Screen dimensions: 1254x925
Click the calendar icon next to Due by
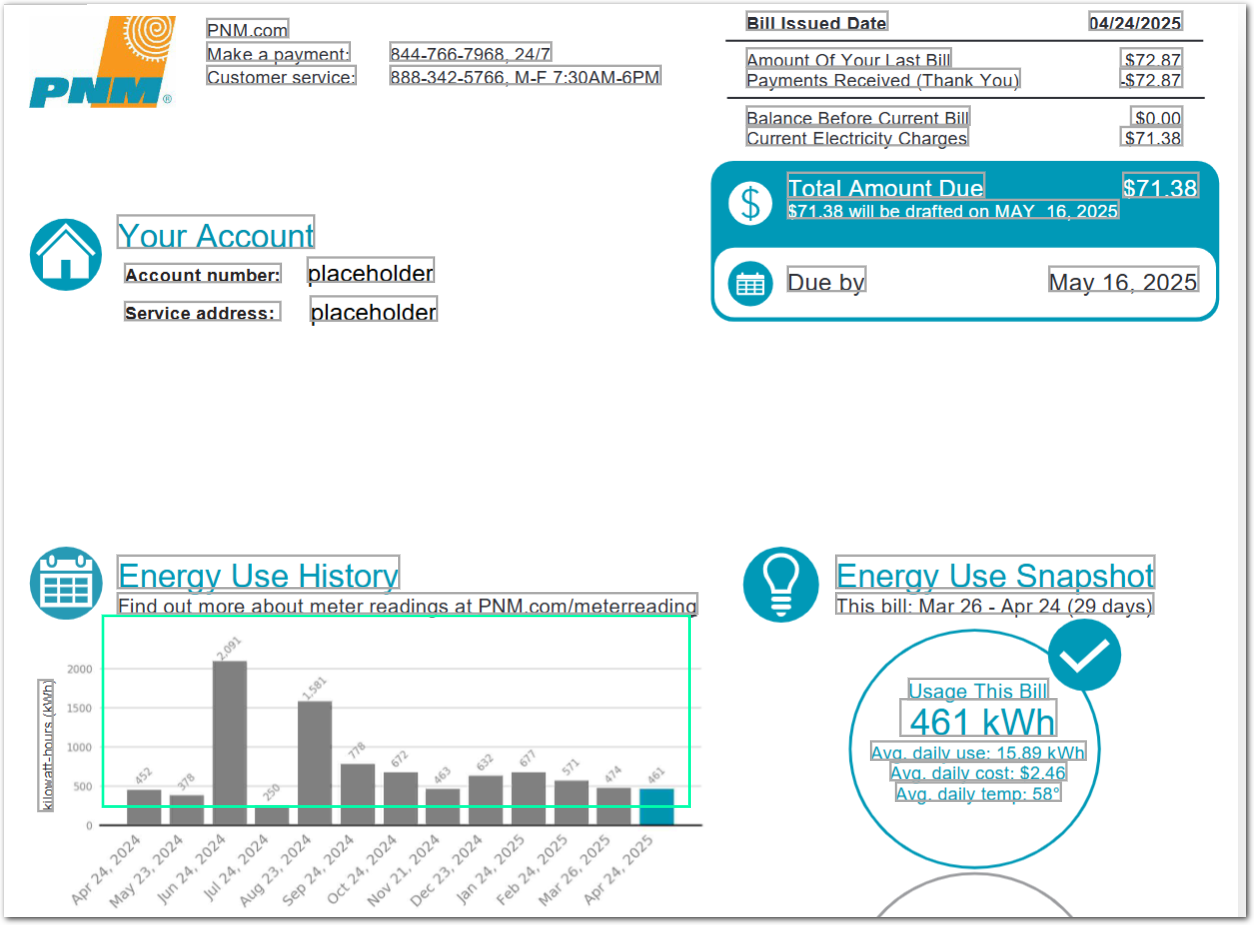pos(750,283)
